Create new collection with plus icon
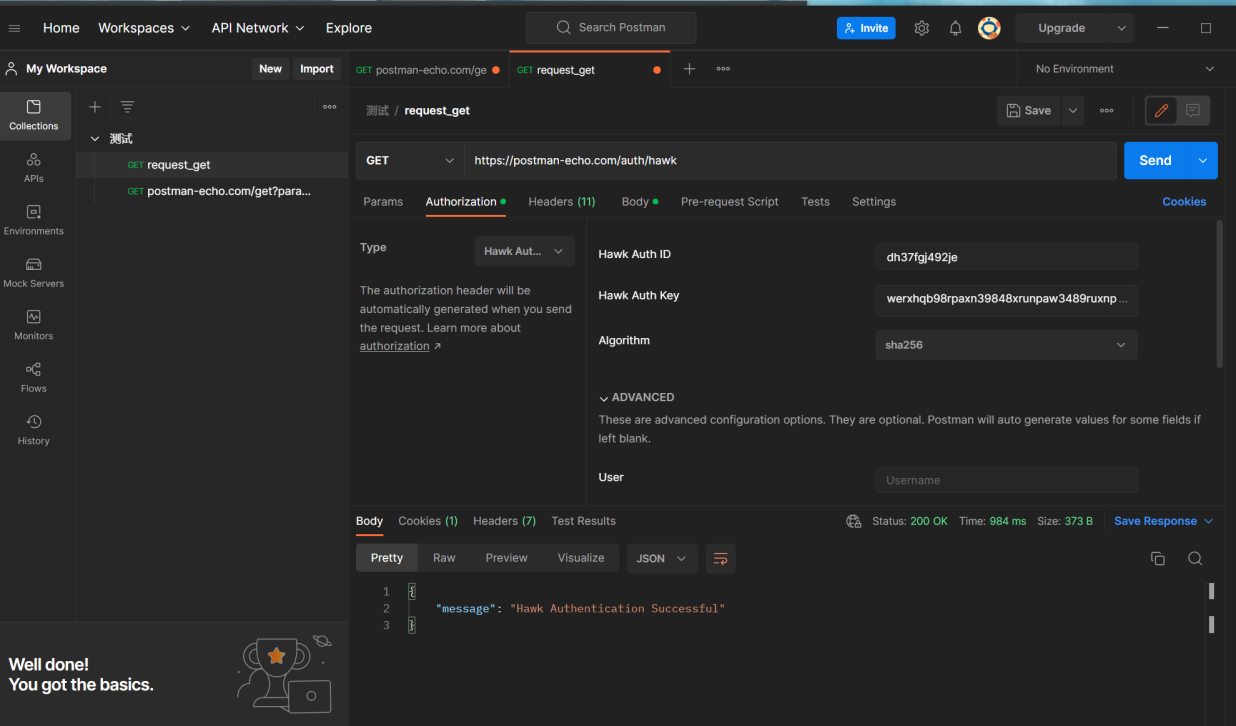The width and height of the screenshot is (1236, 726). (x=95, y=107)
